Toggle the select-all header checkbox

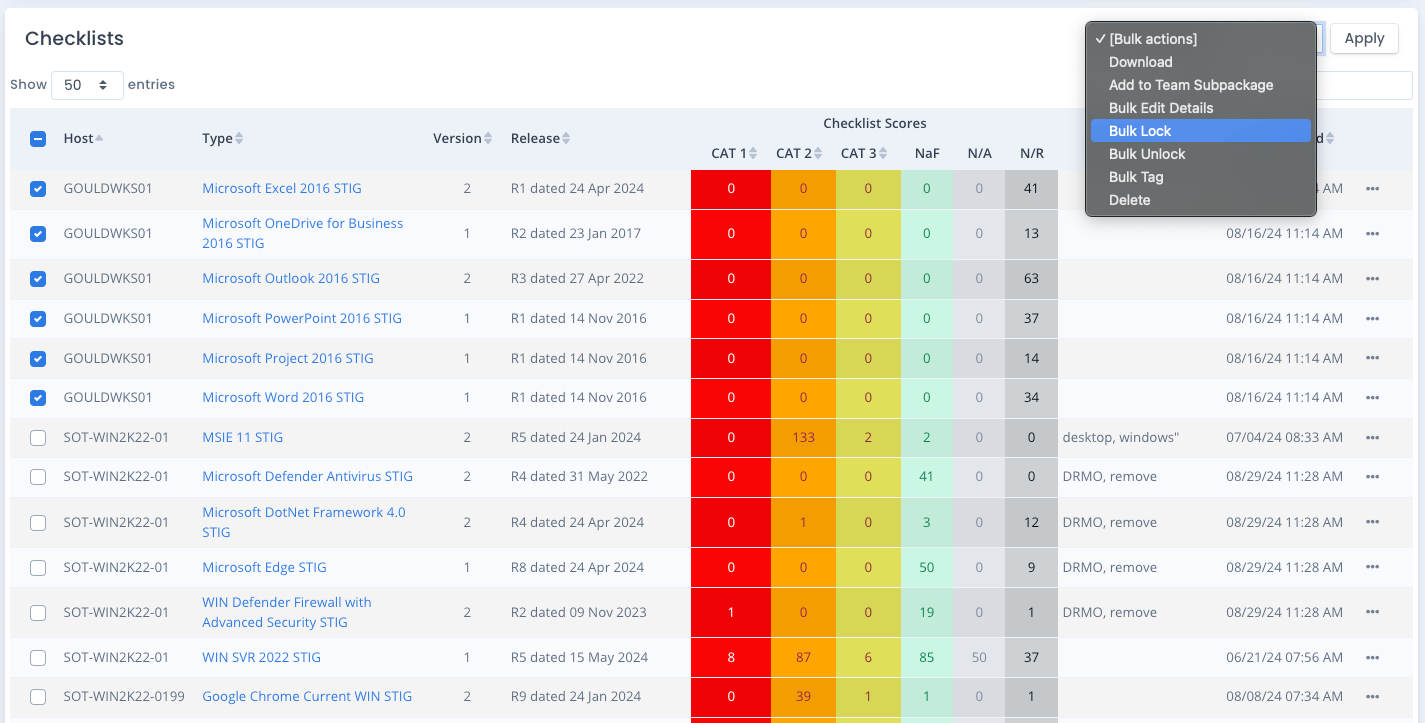pos(38,139)
